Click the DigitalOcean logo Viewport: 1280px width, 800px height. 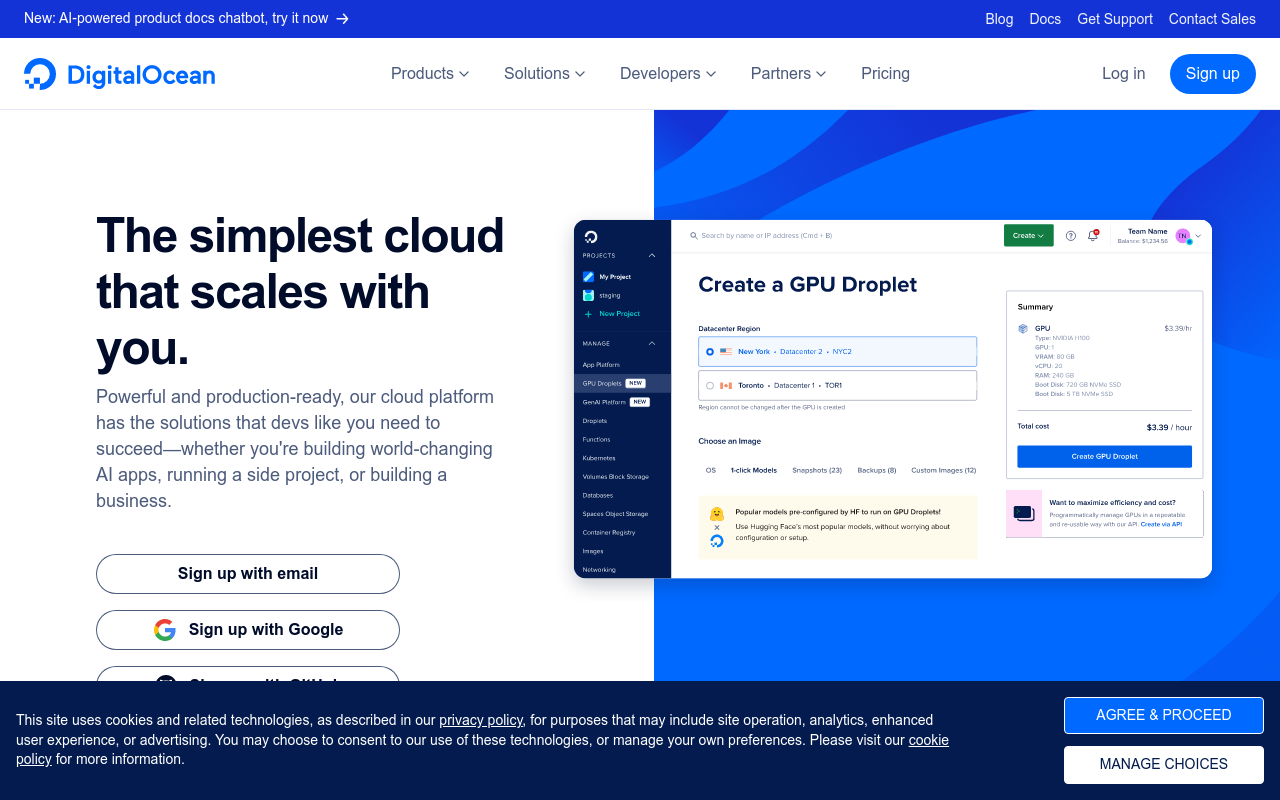pos(119,74)
